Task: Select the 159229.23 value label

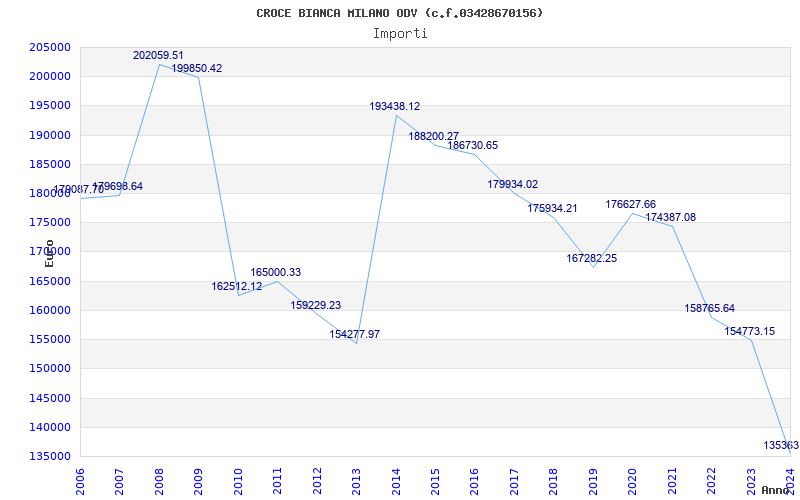Action: pos(316,305)
